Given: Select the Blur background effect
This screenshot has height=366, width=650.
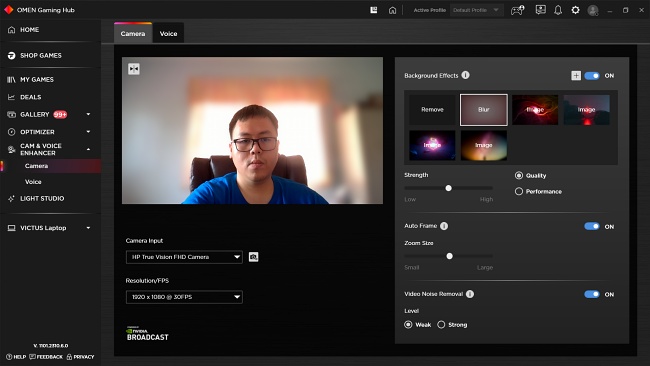Looking at the screenshot, I should point(484,110).
